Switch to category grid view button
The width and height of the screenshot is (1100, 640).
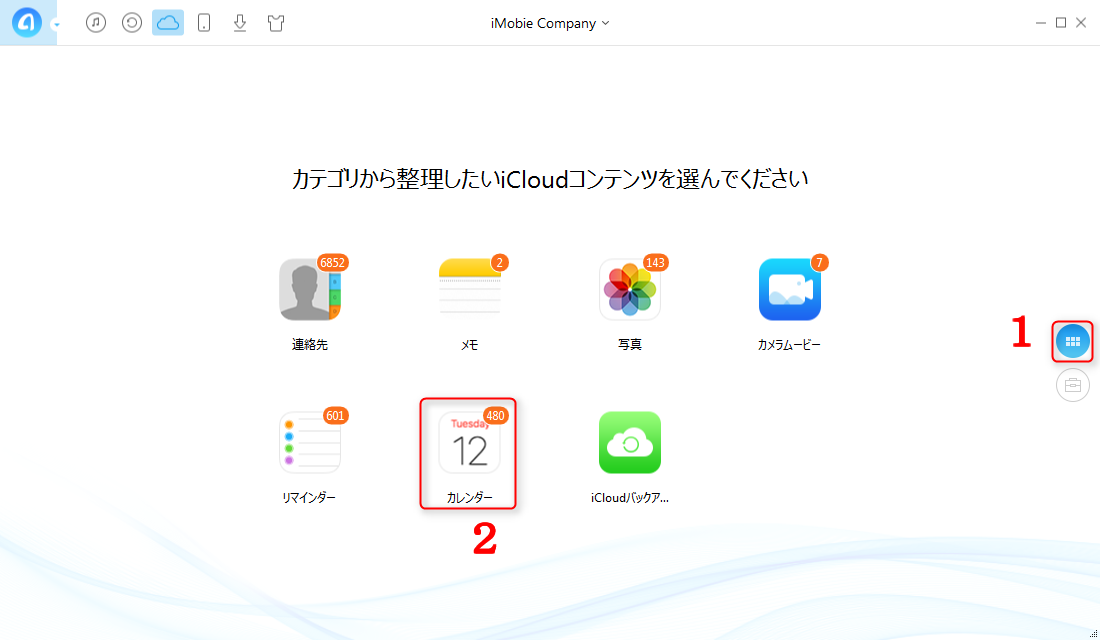coord(1073,342)
